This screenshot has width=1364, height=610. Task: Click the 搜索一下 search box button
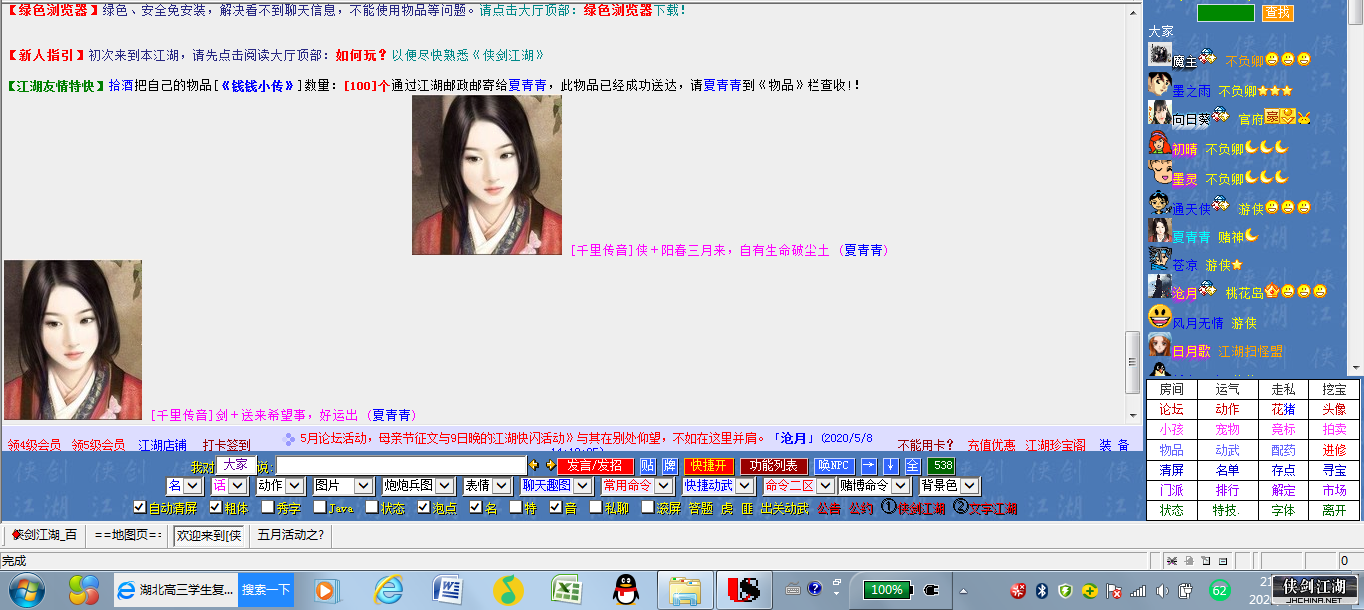coord(266,590)
